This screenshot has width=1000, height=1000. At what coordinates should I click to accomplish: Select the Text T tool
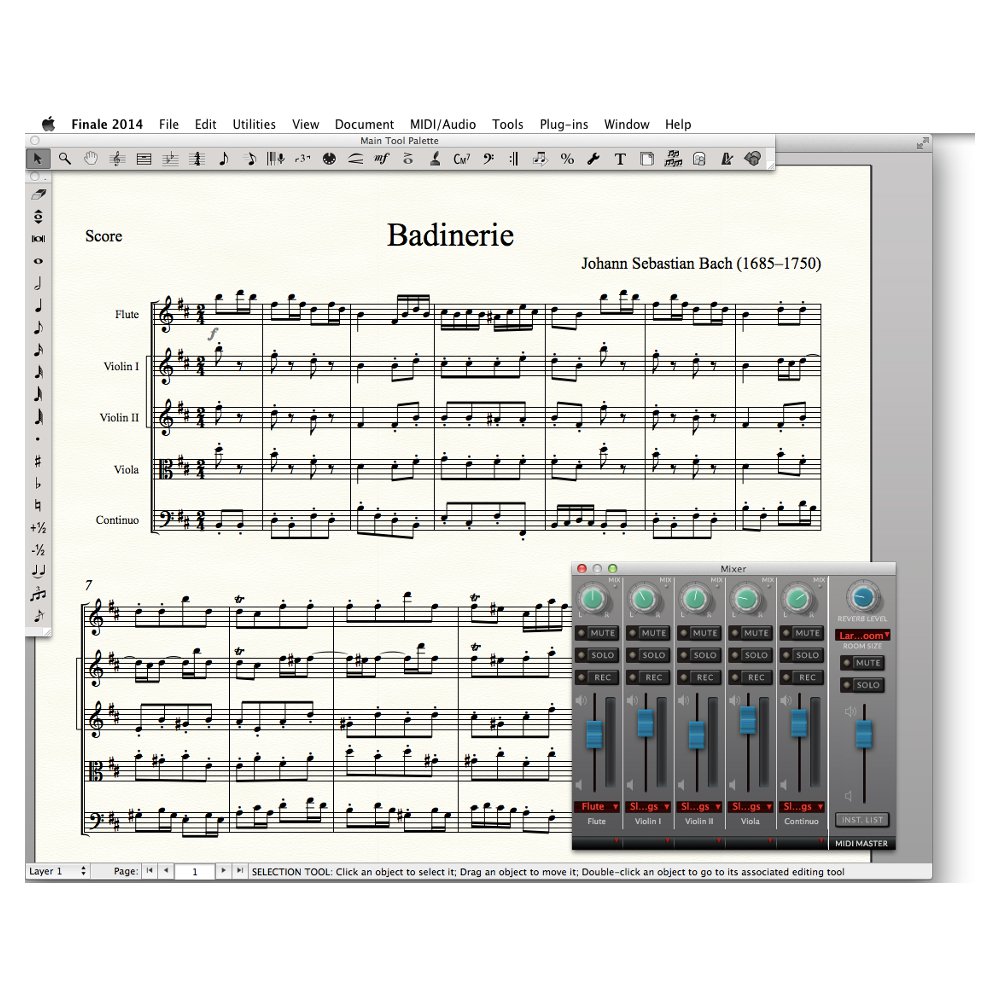[x=620, y=159]
